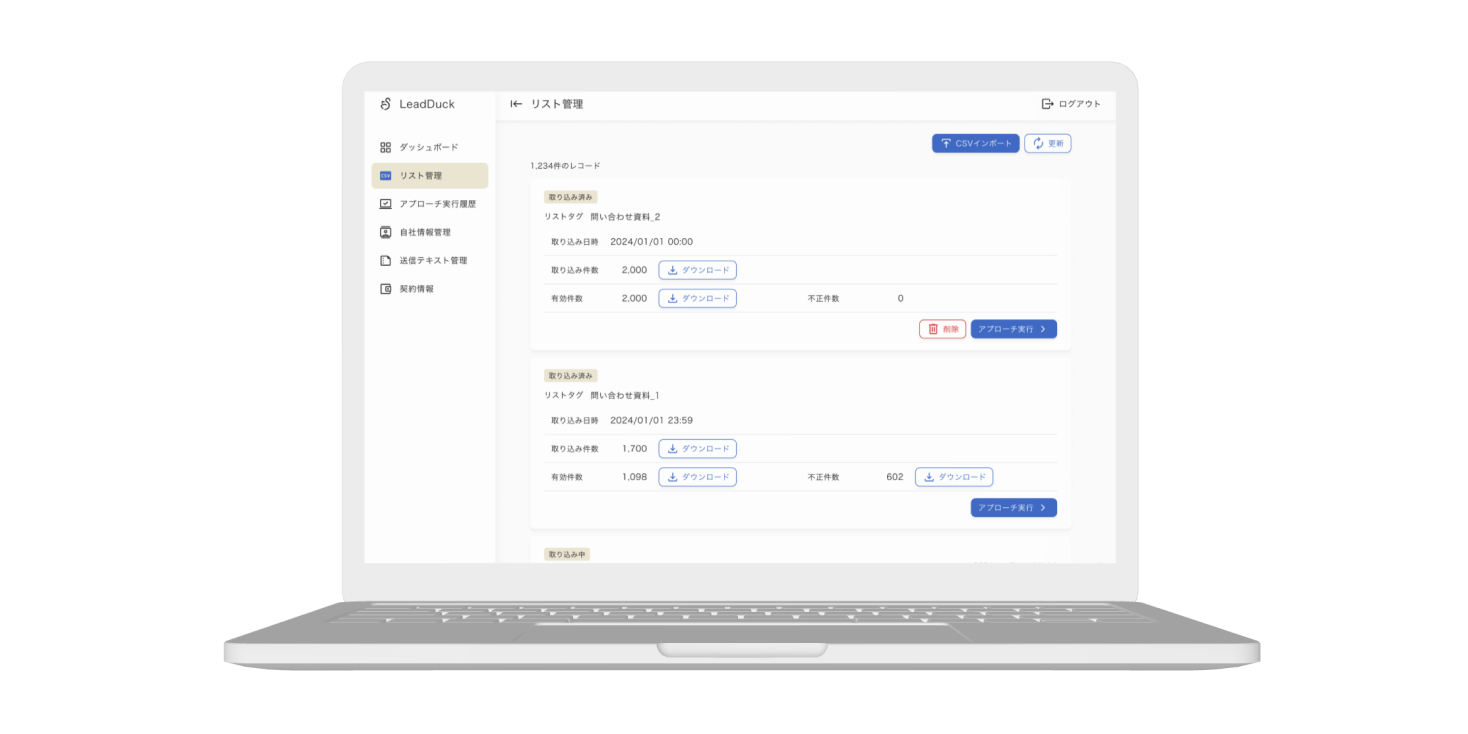This screenshot has width=1468, height=734.
Task: Run アプローチ実行 for 問い合わせ資料_1
Action: [1013, 508]
